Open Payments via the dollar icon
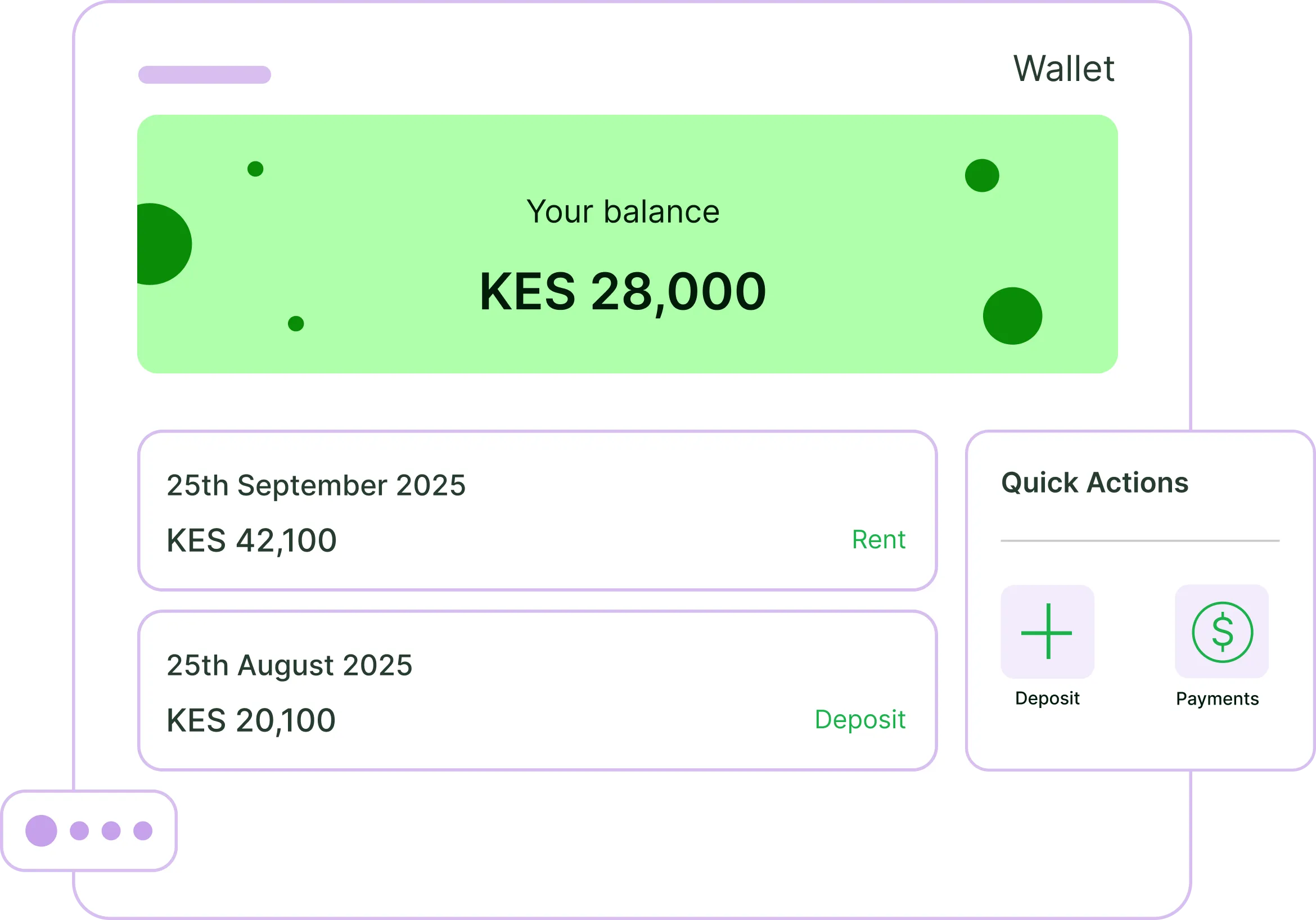Viewport: 1316px width, 920px height. [x=1222, y=632]
